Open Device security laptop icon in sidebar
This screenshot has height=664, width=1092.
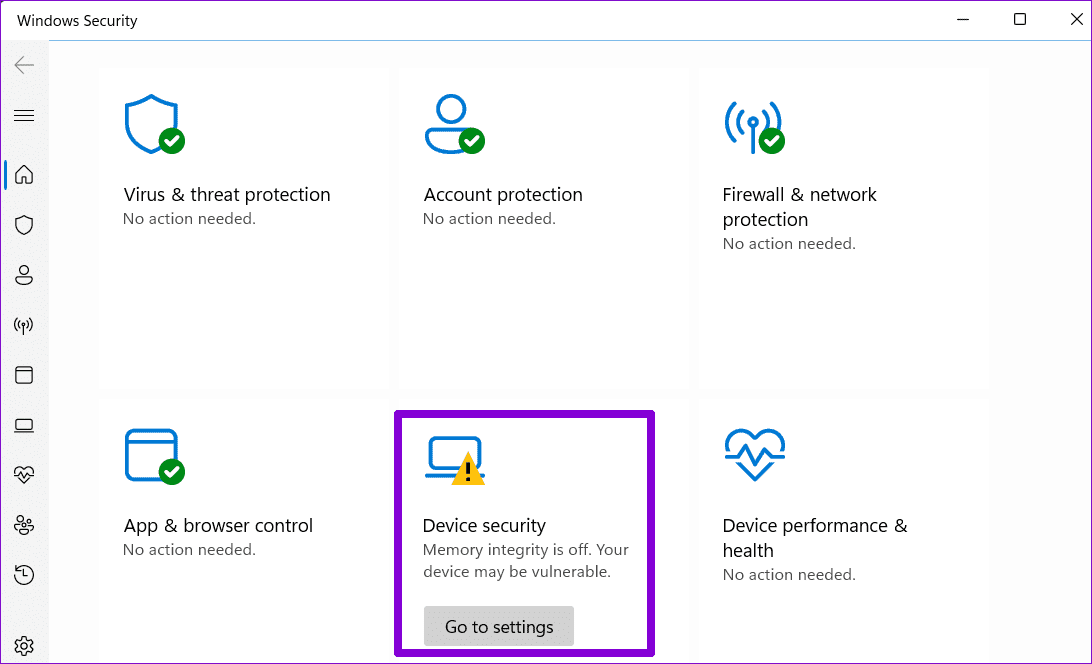pos(24,425)
